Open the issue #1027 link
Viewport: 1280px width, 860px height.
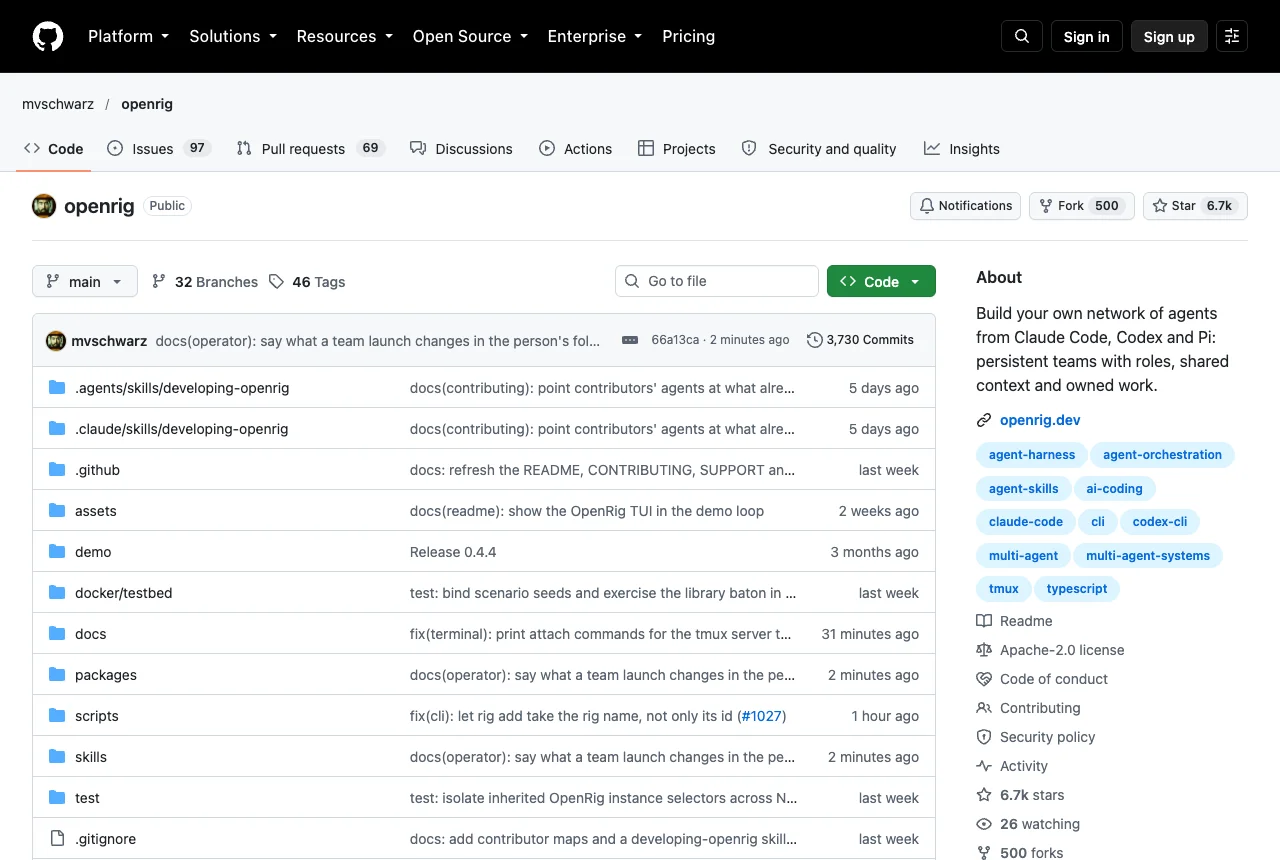click(761, 716)
